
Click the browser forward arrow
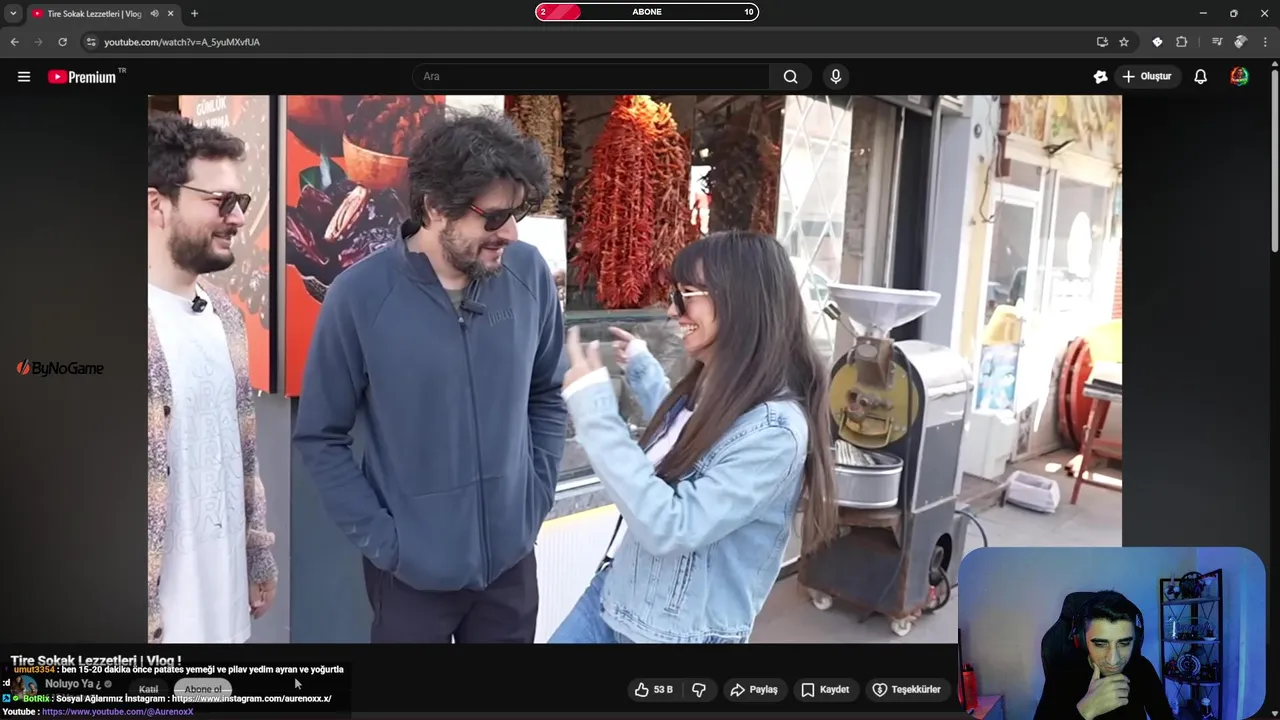[38, 42]
